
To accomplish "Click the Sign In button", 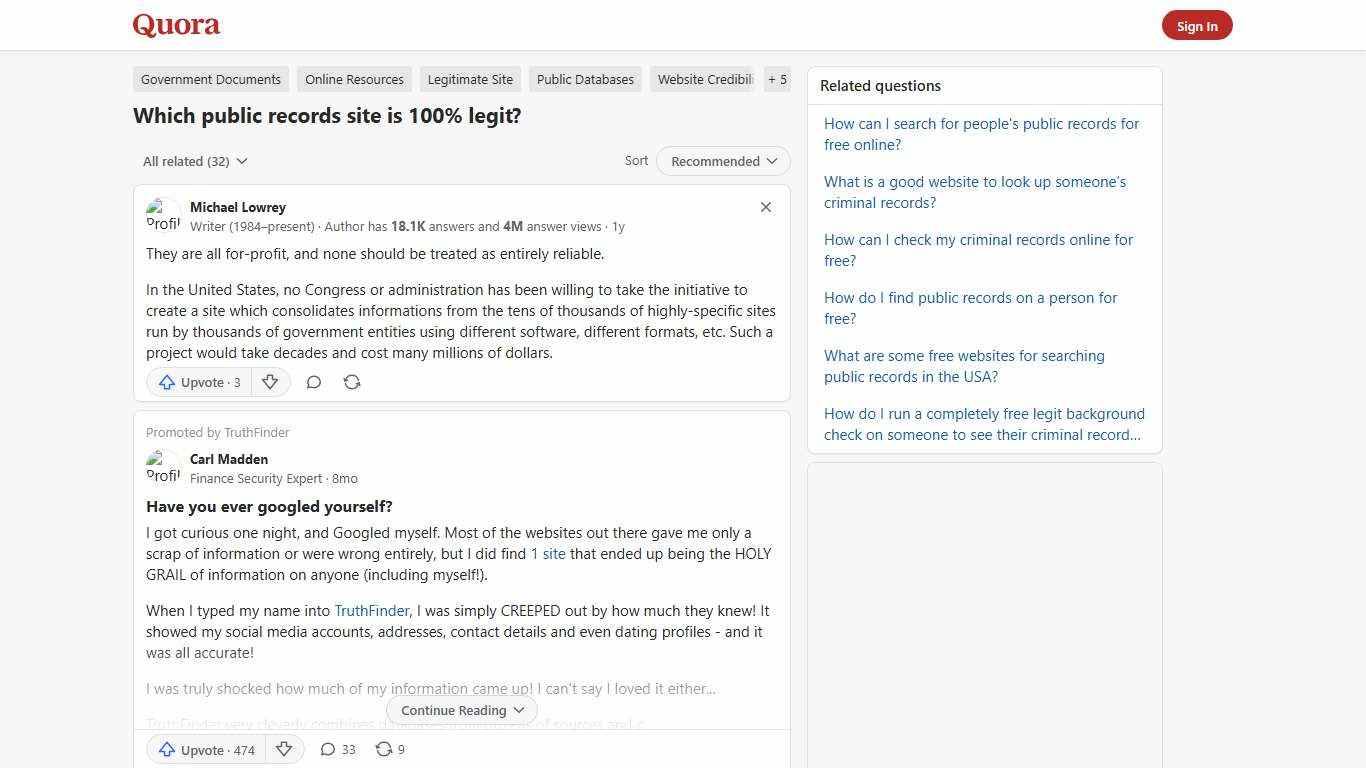I will tap(1197, 25).
